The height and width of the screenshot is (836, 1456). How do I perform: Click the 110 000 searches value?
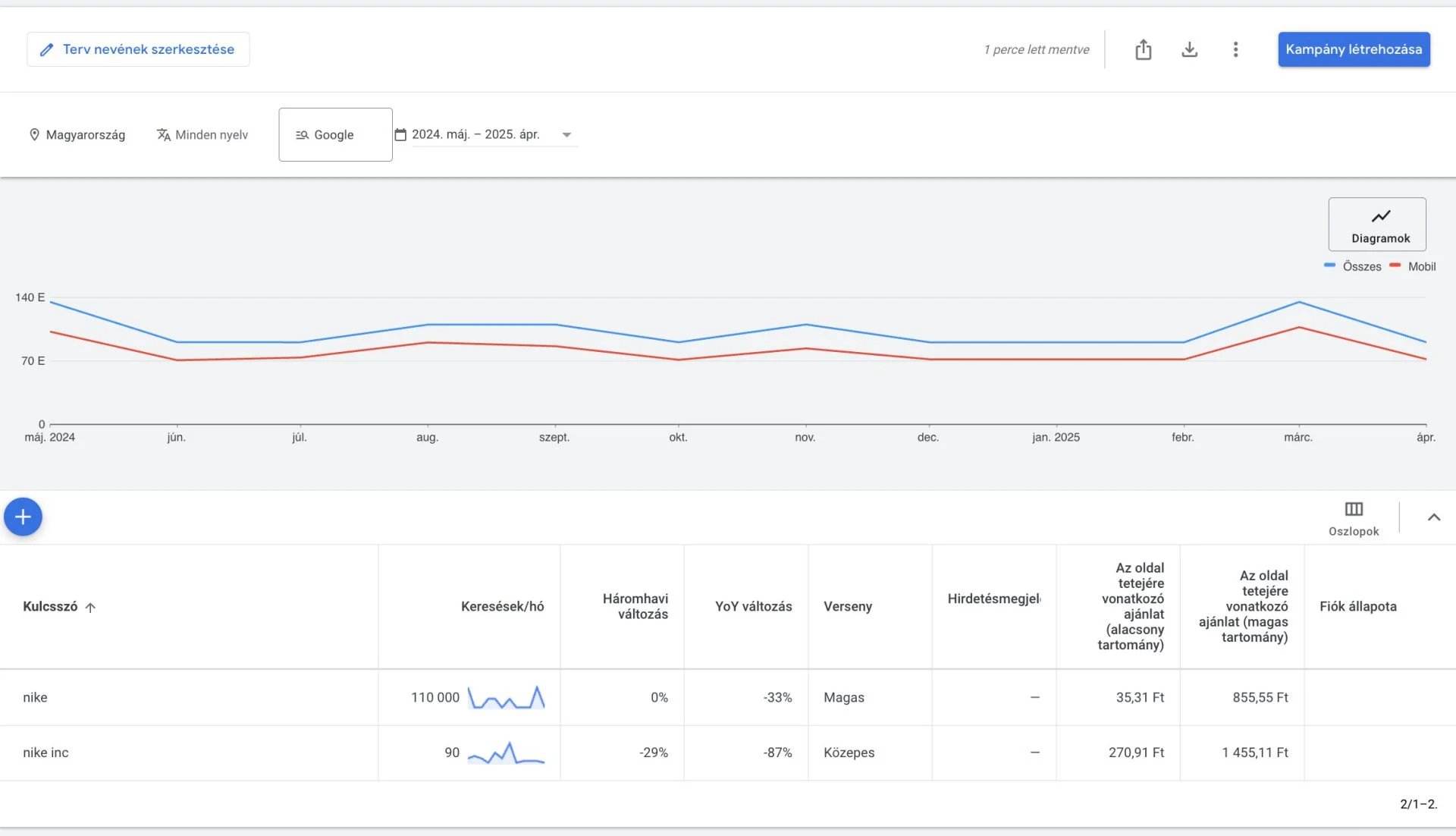tap(435, 697)
